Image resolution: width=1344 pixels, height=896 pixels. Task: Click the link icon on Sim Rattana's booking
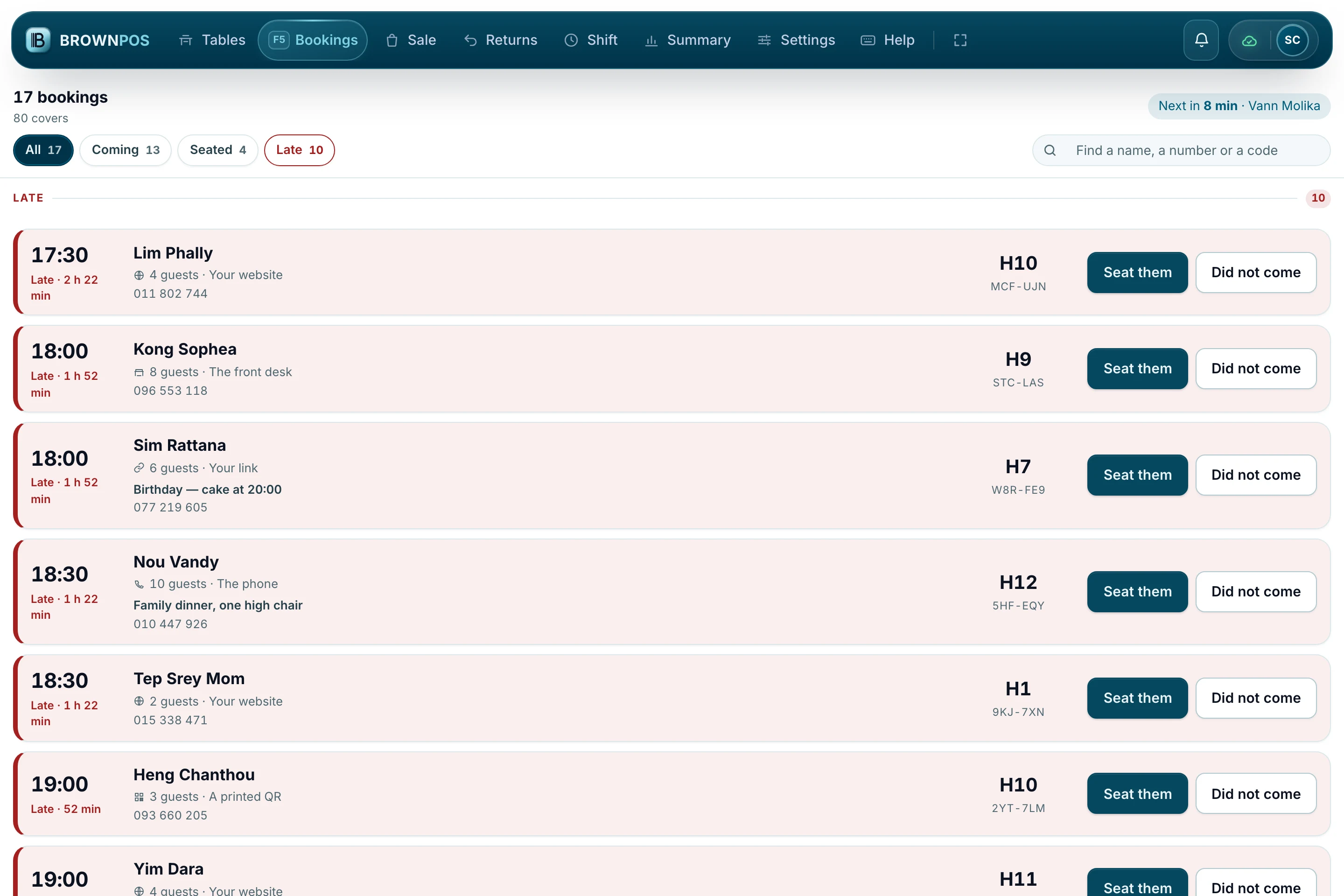tap(139, 469)
